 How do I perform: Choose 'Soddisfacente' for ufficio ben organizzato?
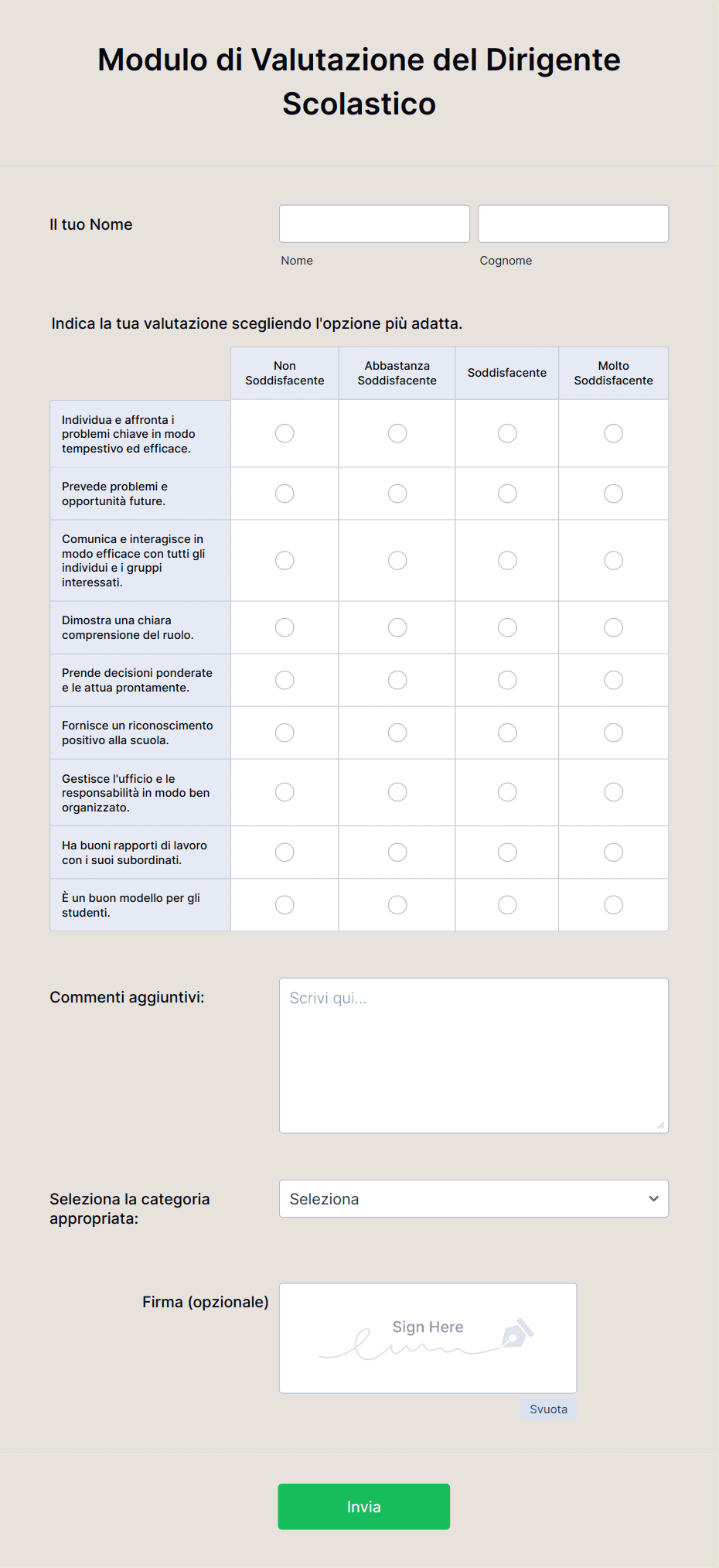pyautogui.click(x=506, y=791)
